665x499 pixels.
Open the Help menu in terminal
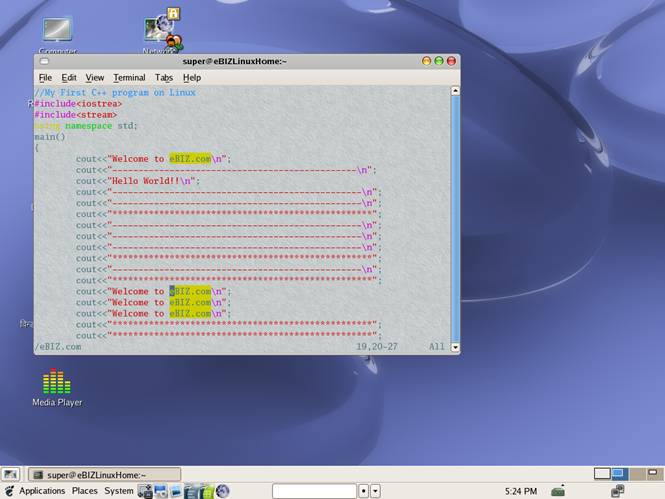[191, 77]
